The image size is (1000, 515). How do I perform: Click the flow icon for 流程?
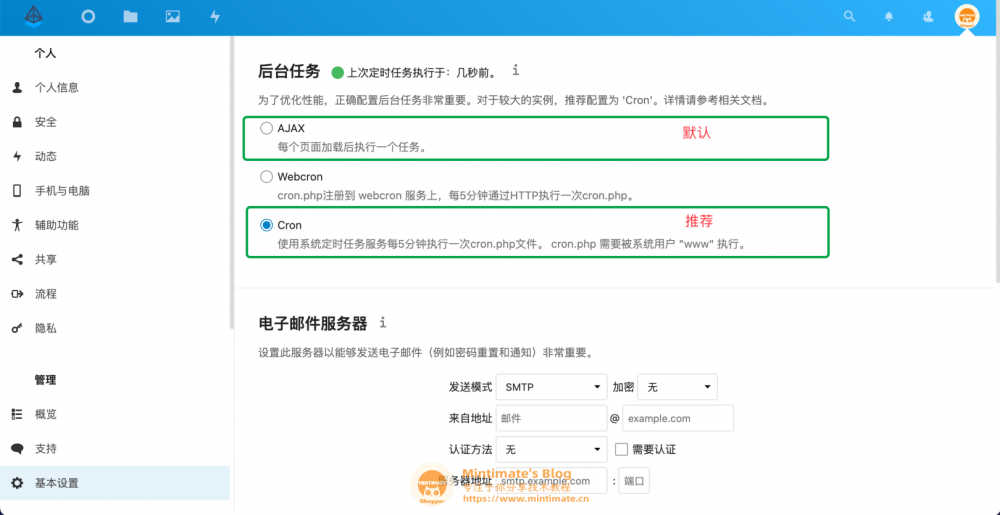pos(17,294)
